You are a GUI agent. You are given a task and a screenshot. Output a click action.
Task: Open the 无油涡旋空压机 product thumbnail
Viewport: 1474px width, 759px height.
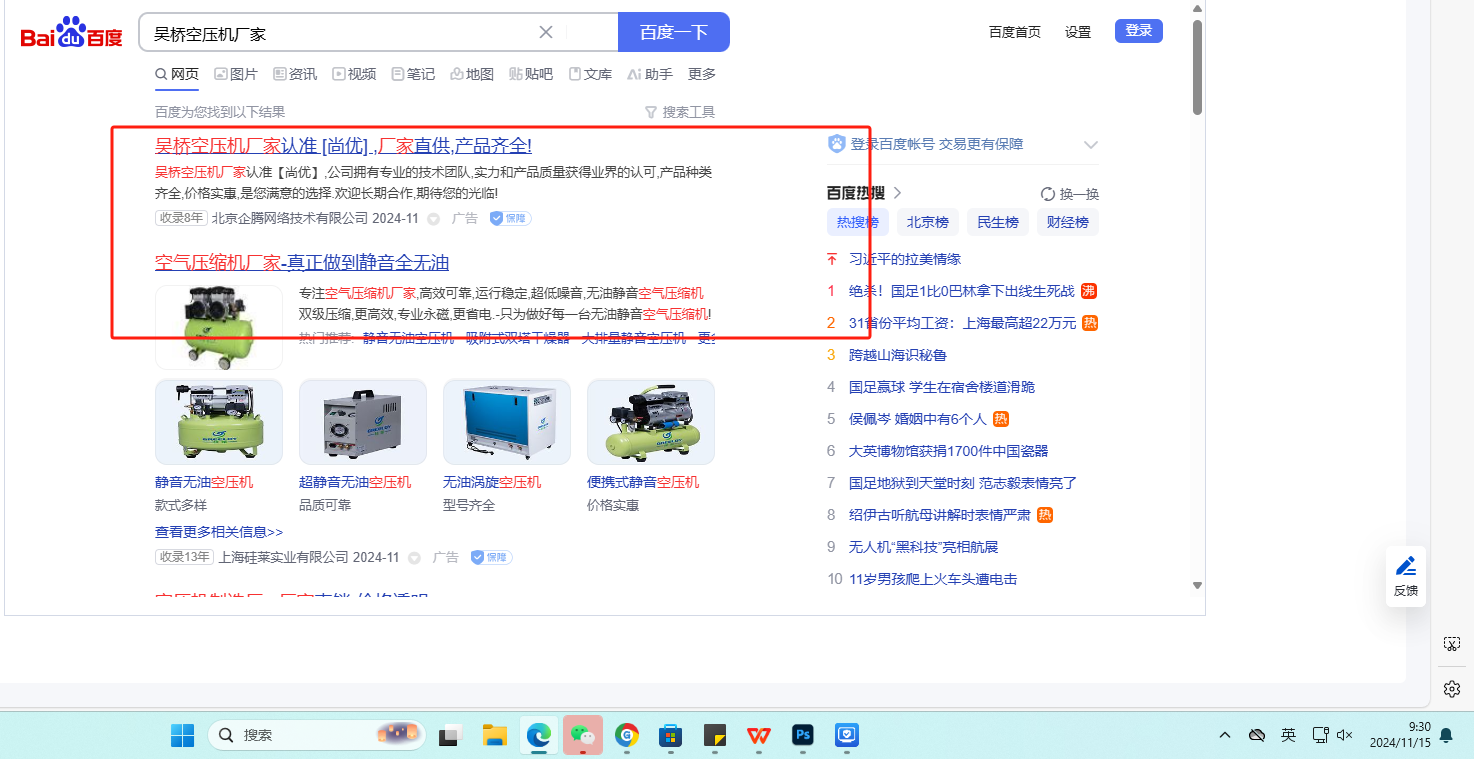tap(507, 422)
